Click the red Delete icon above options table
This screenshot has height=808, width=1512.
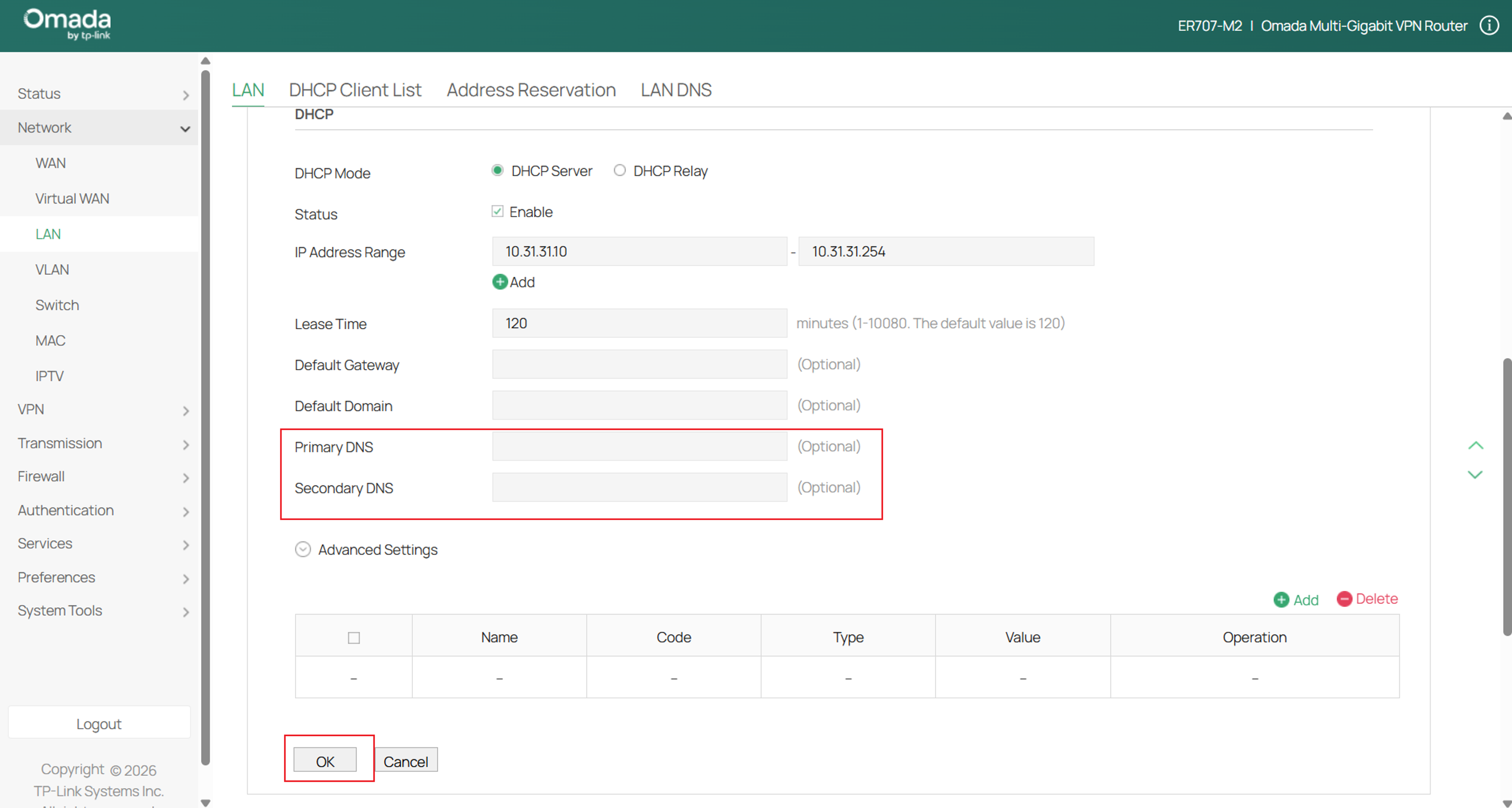click(1344, 598)
